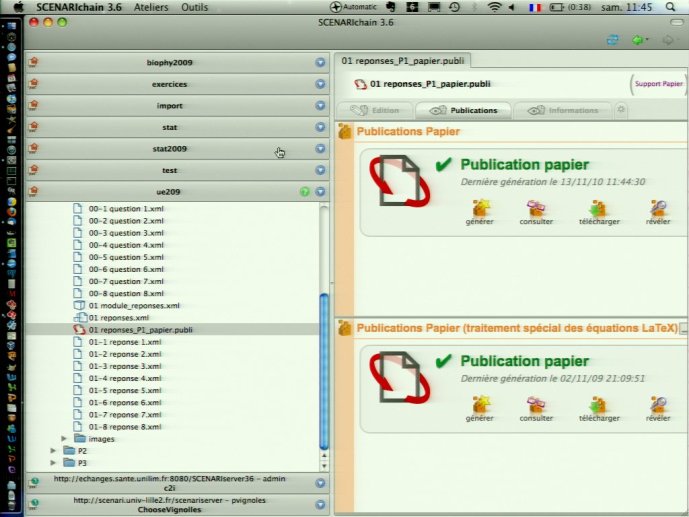The image size is (689, 517).
Task: Select the 01 reponses_P1_papier.publi document tab
Action: (403, 61)
